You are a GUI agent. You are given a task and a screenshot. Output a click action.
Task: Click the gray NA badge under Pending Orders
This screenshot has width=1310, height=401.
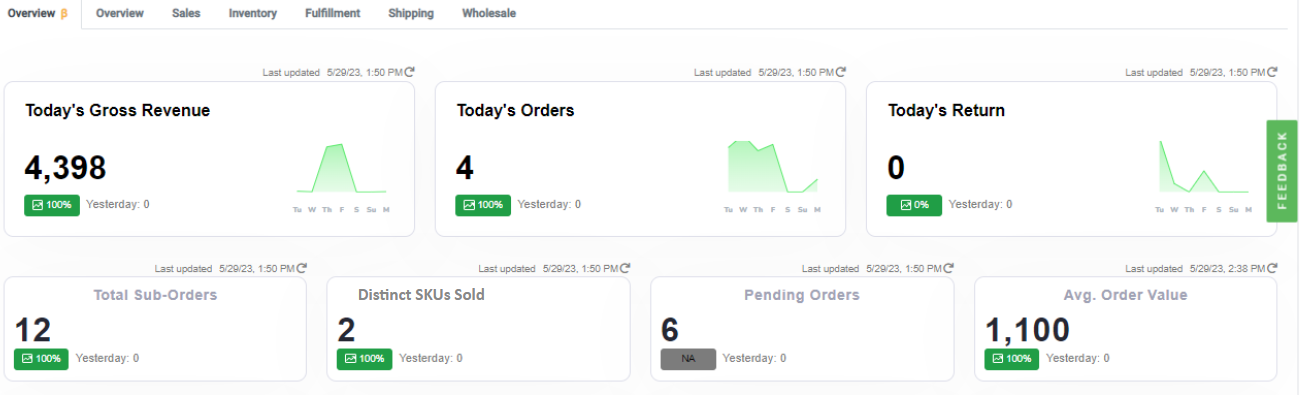point(688,358)
